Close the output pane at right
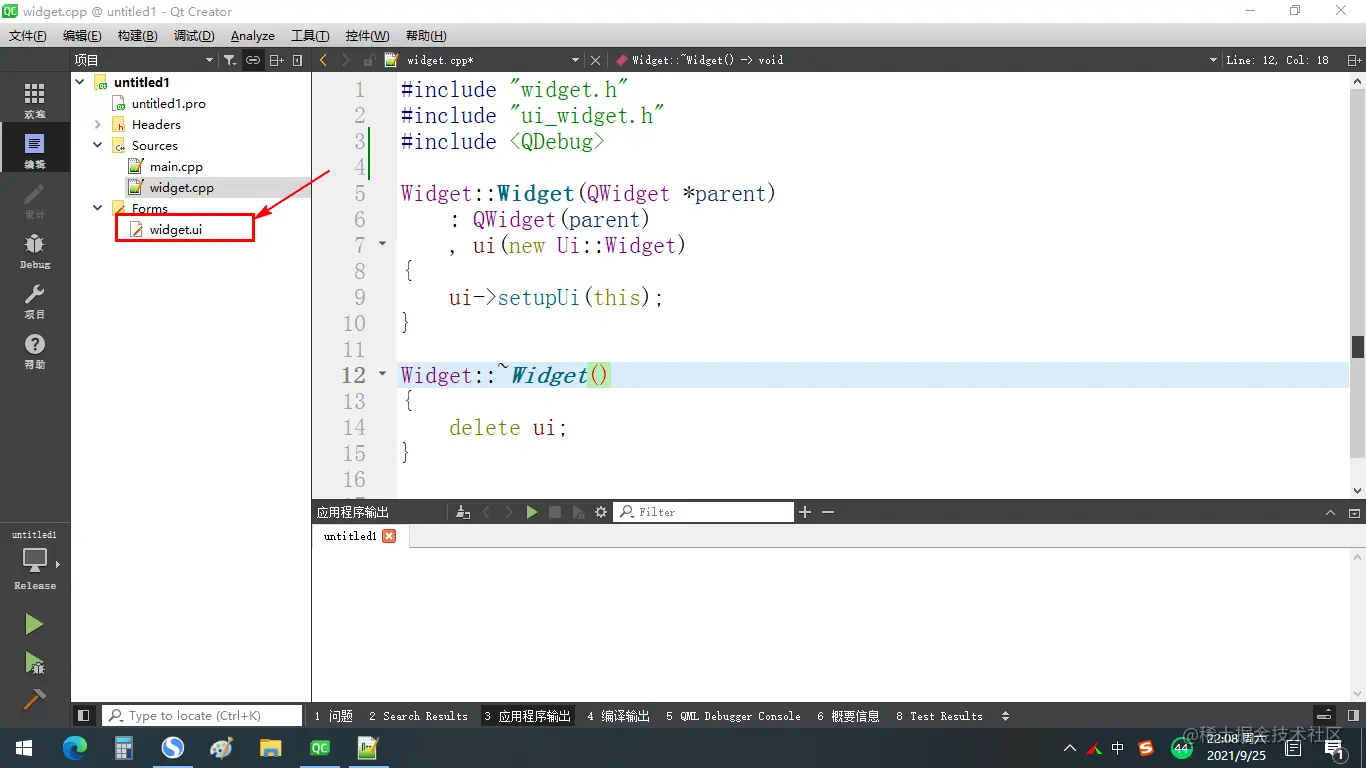 point(1354,512)
